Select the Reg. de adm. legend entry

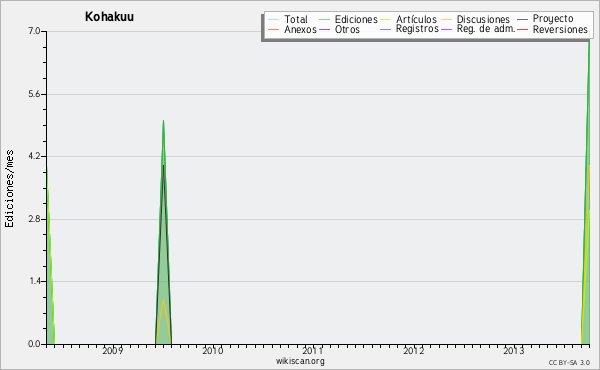(486, 29)
